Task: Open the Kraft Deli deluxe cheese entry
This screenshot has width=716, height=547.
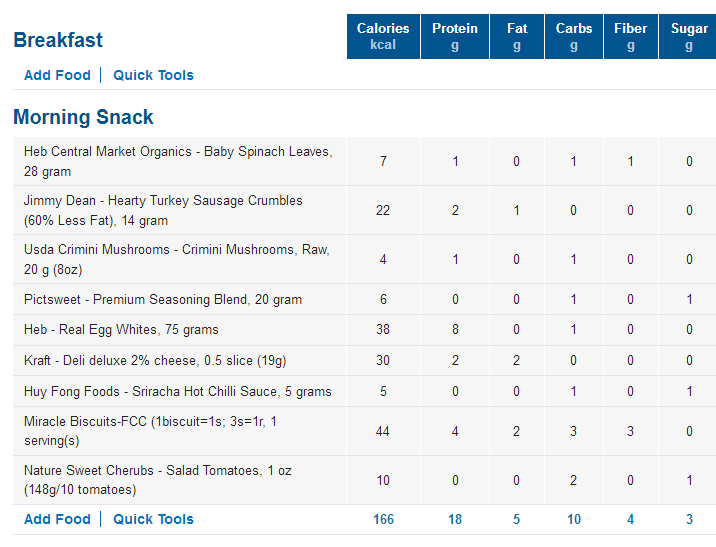Action: pos(155,361)
